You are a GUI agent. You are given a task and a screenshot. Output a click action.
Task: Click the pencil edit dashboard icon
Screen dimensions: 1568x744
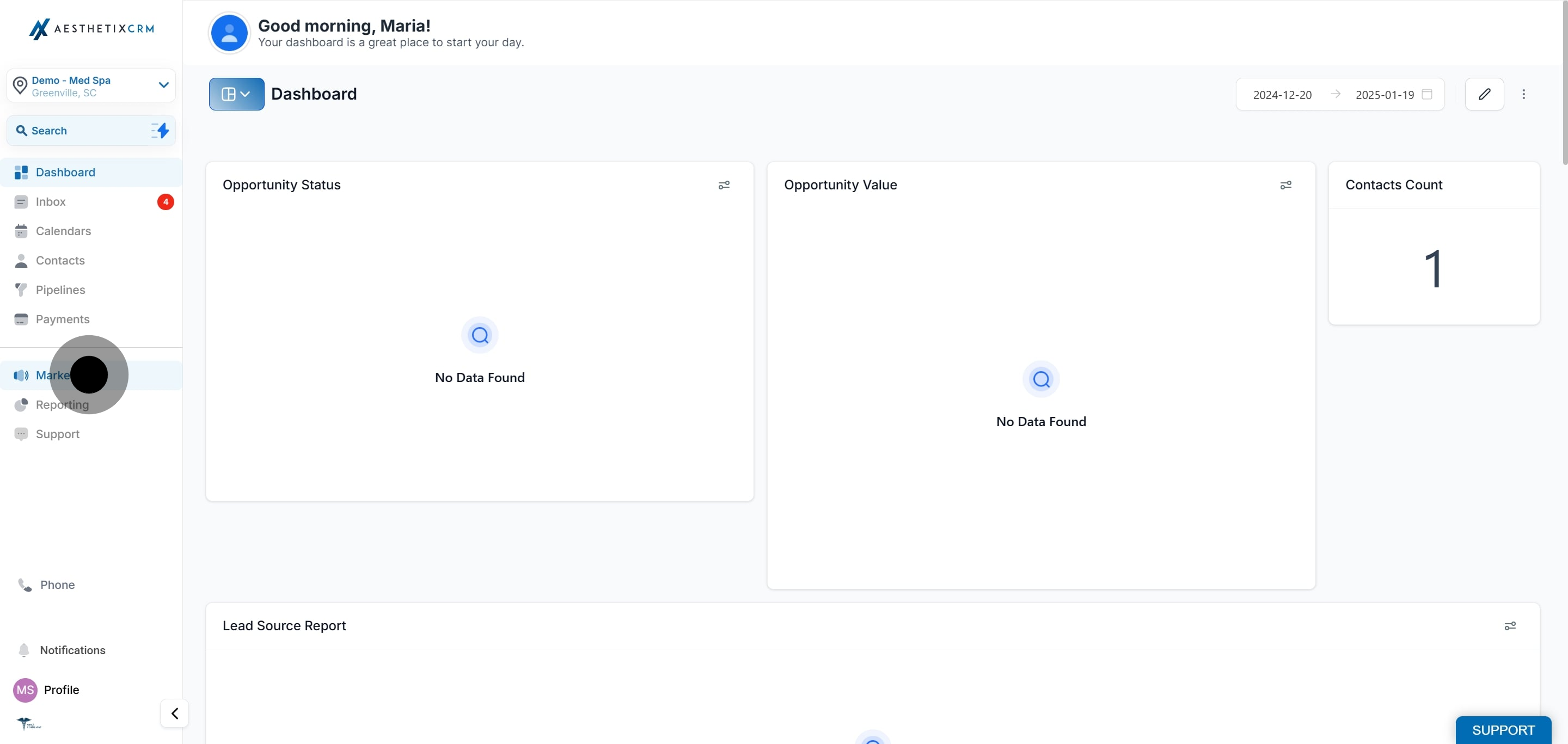coord(1484,94)
